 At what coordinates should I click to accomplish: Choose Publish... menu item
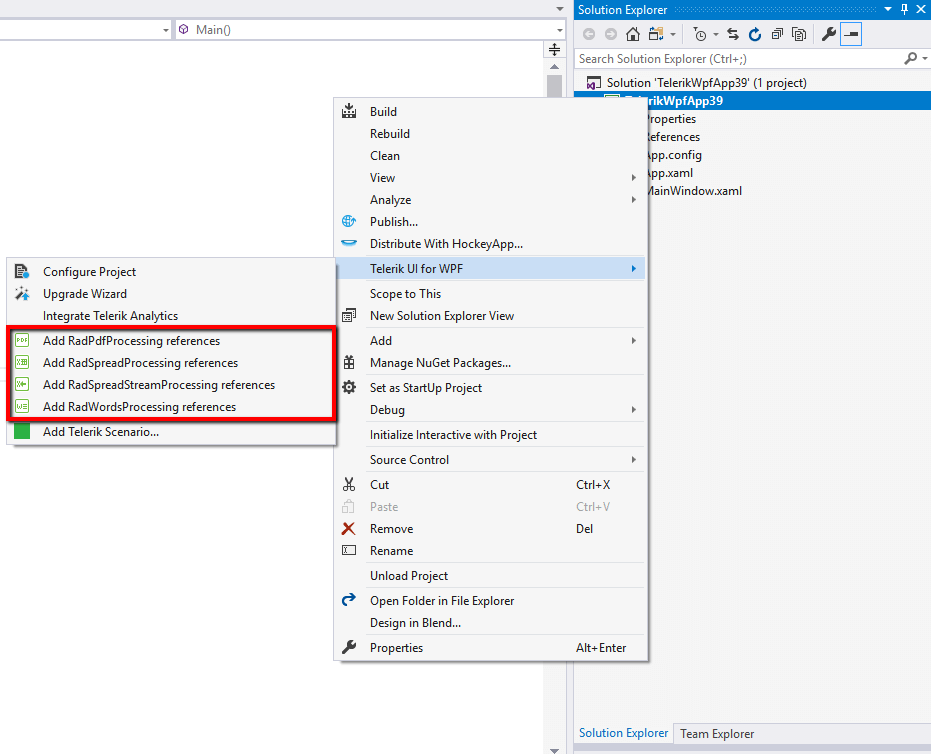coord(490,221)
